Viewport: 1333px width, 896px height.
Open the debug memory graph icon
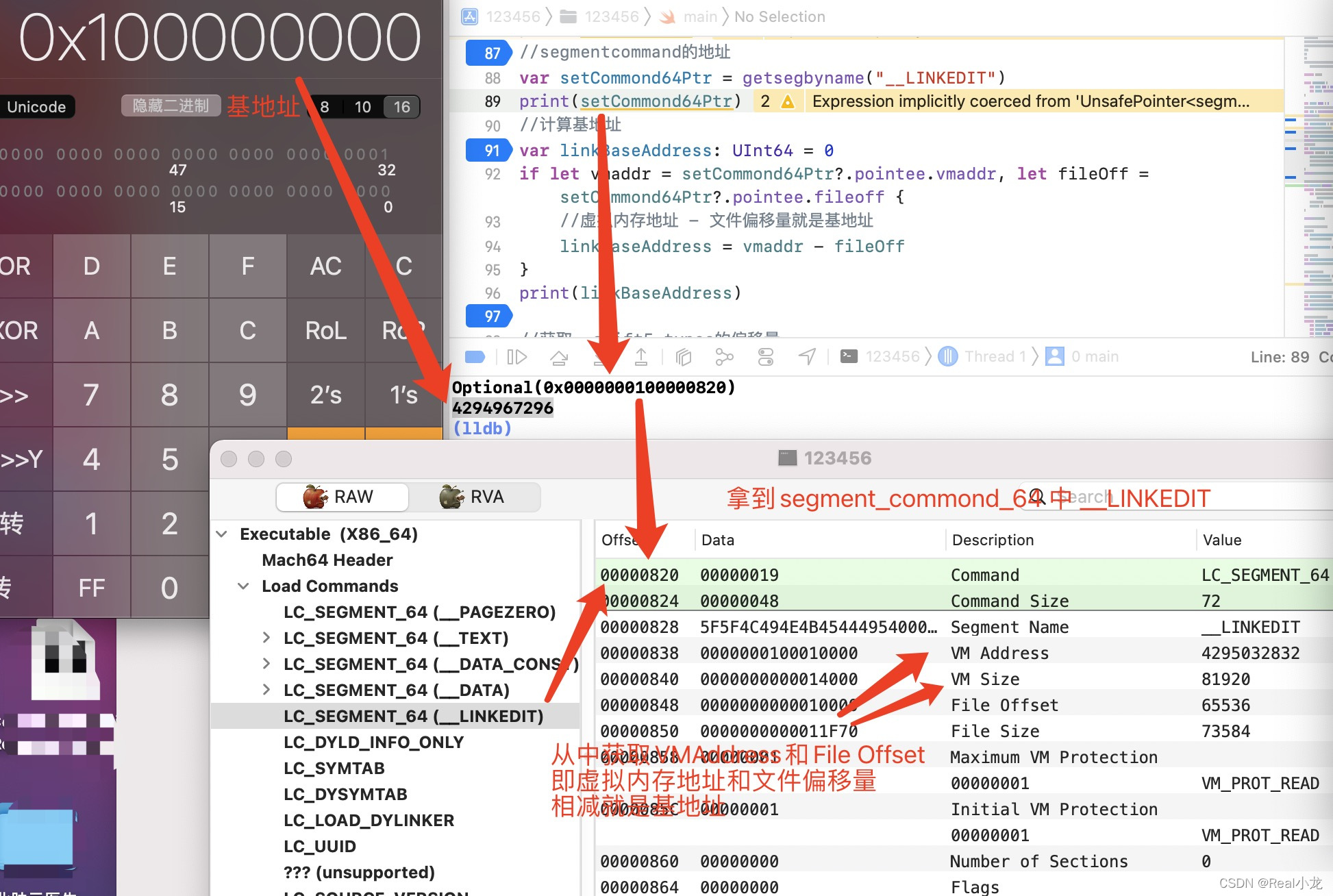pos(724,357)
